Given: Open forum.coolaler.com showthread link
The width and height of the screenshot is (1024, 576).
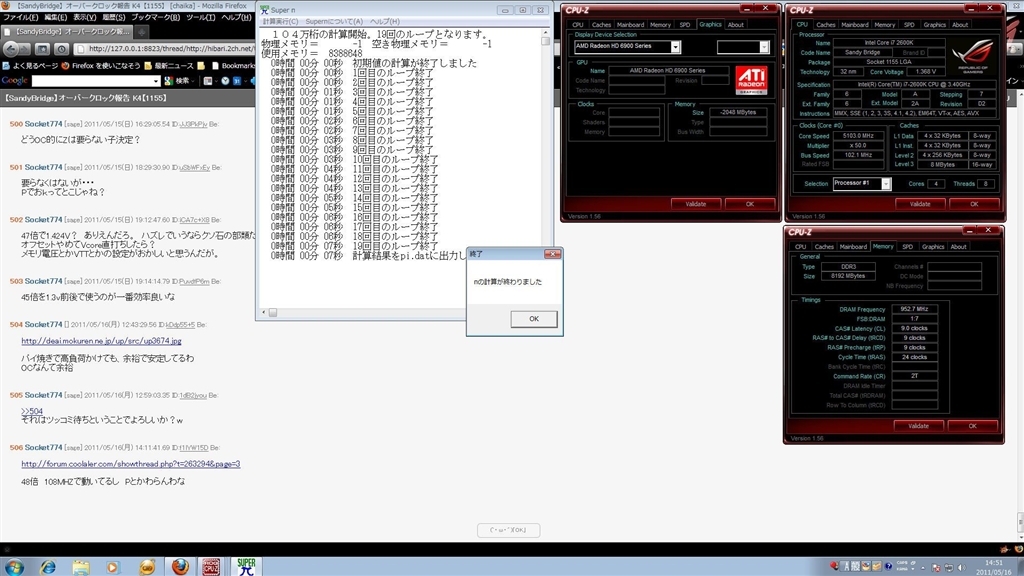Looking at the screenshot, I should click(x=131, y=464).
